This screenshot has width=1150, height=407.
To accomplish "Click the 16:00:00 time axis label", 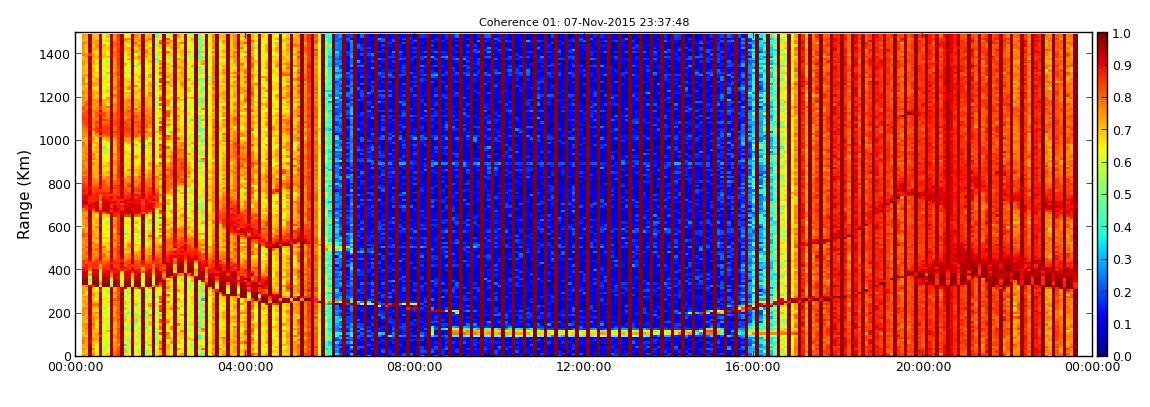I will [755, 367].
